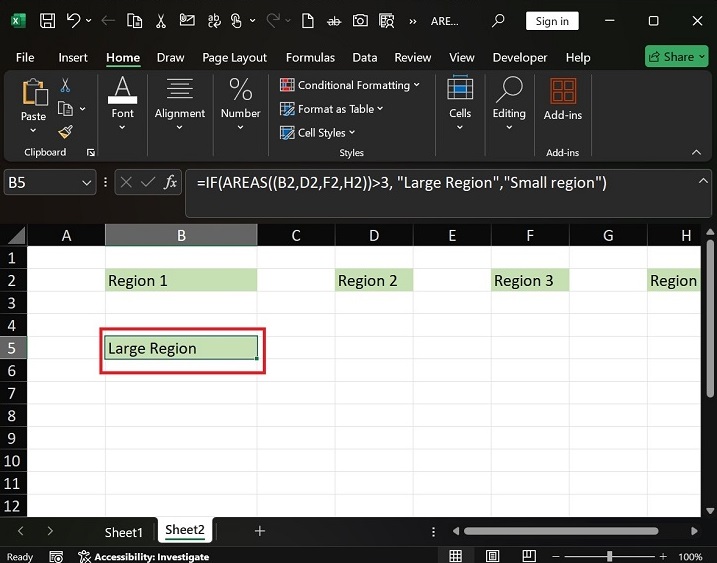Image resolution: width=717 pixels, height=563 pixels.
Task: Click the Sign in button
Action: pyautogui.click(x=552, y=21)
